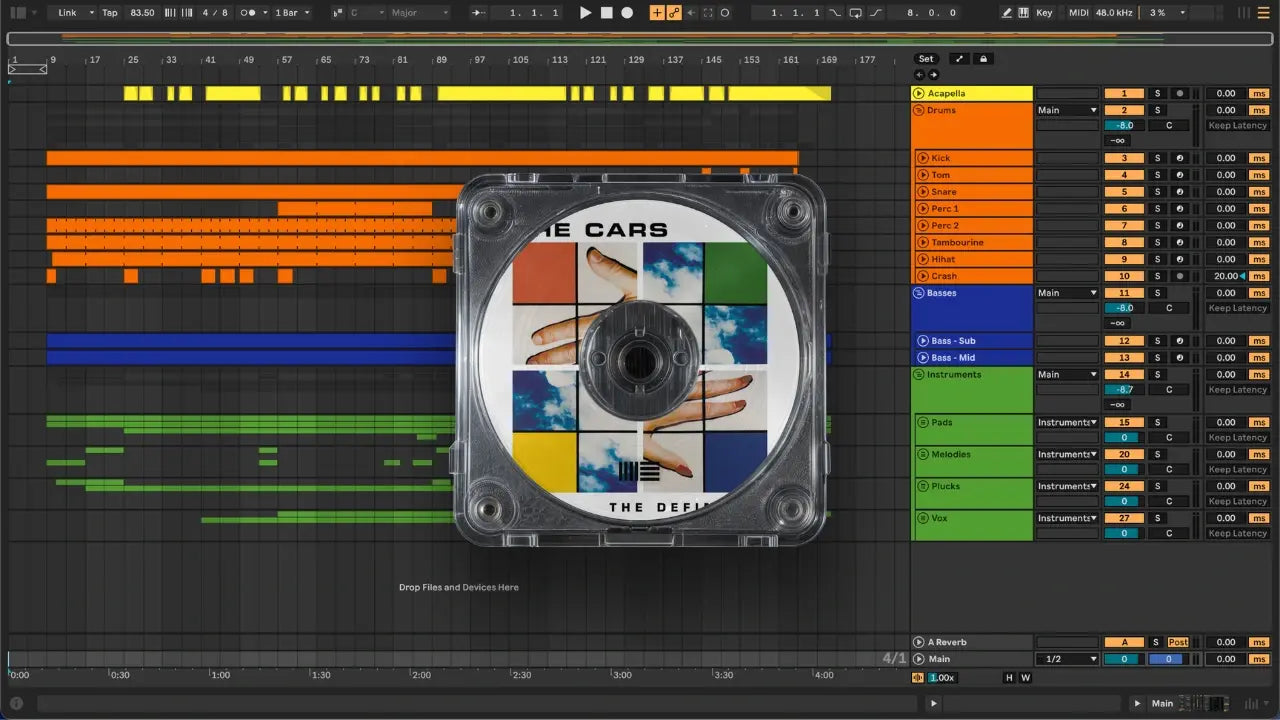
Task: Click the tempo field 83.50
Action: click(142, 13)
